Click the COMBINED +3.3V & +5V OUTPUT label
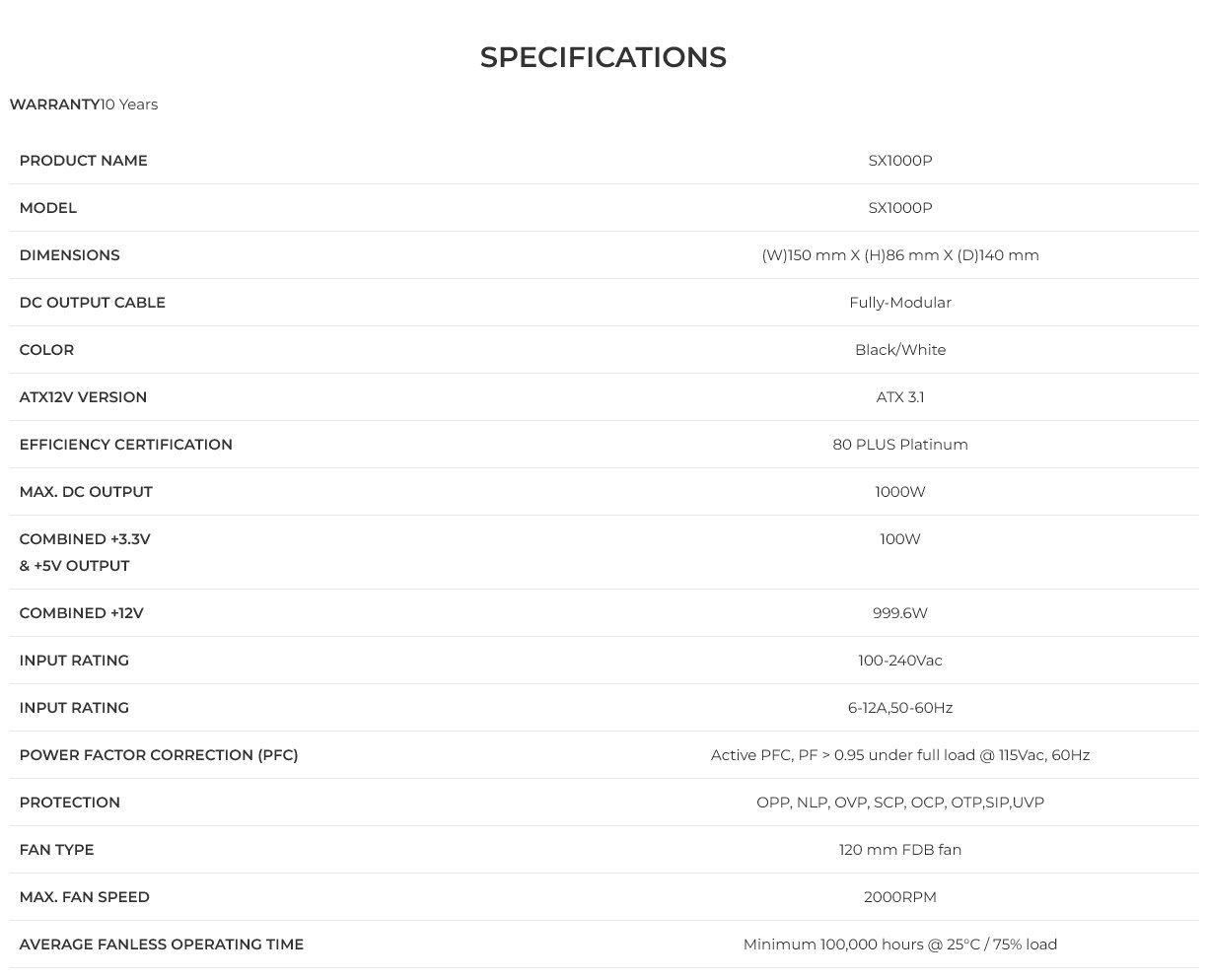 tap(85, 552)
